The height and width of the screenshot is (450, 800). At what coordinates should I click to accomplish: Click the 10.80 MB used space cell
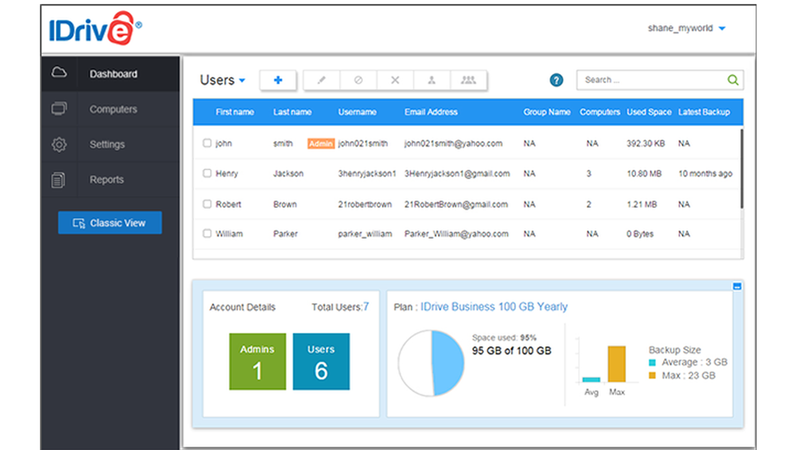click(x=644, y=173)
